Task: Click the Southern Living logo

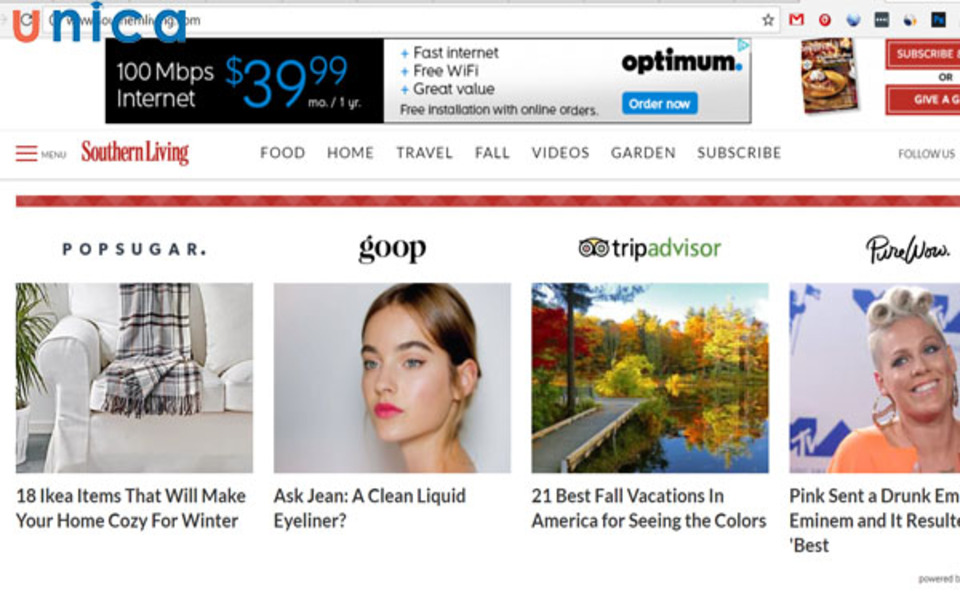Action: tap(135, 152)
